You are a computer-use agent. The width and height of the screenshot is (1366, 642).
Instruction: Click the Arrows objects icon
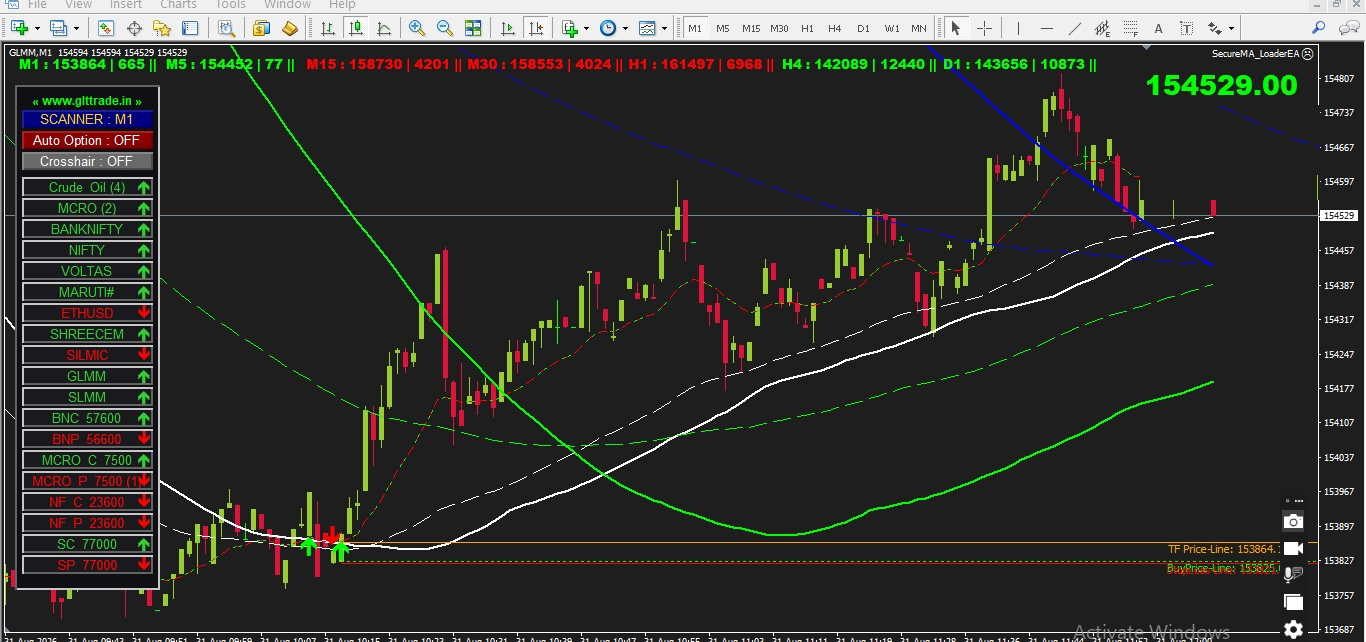pos(1215,28)
